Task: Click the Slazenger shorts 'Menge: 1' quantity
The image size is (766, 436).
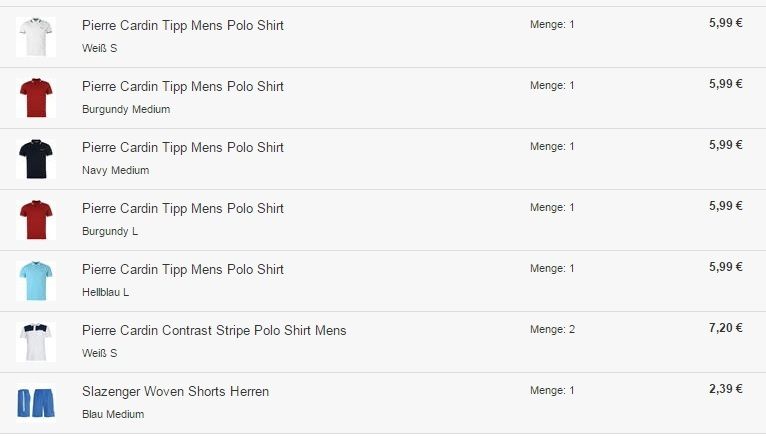Action: pyautogui.click(x=552, y=390)
